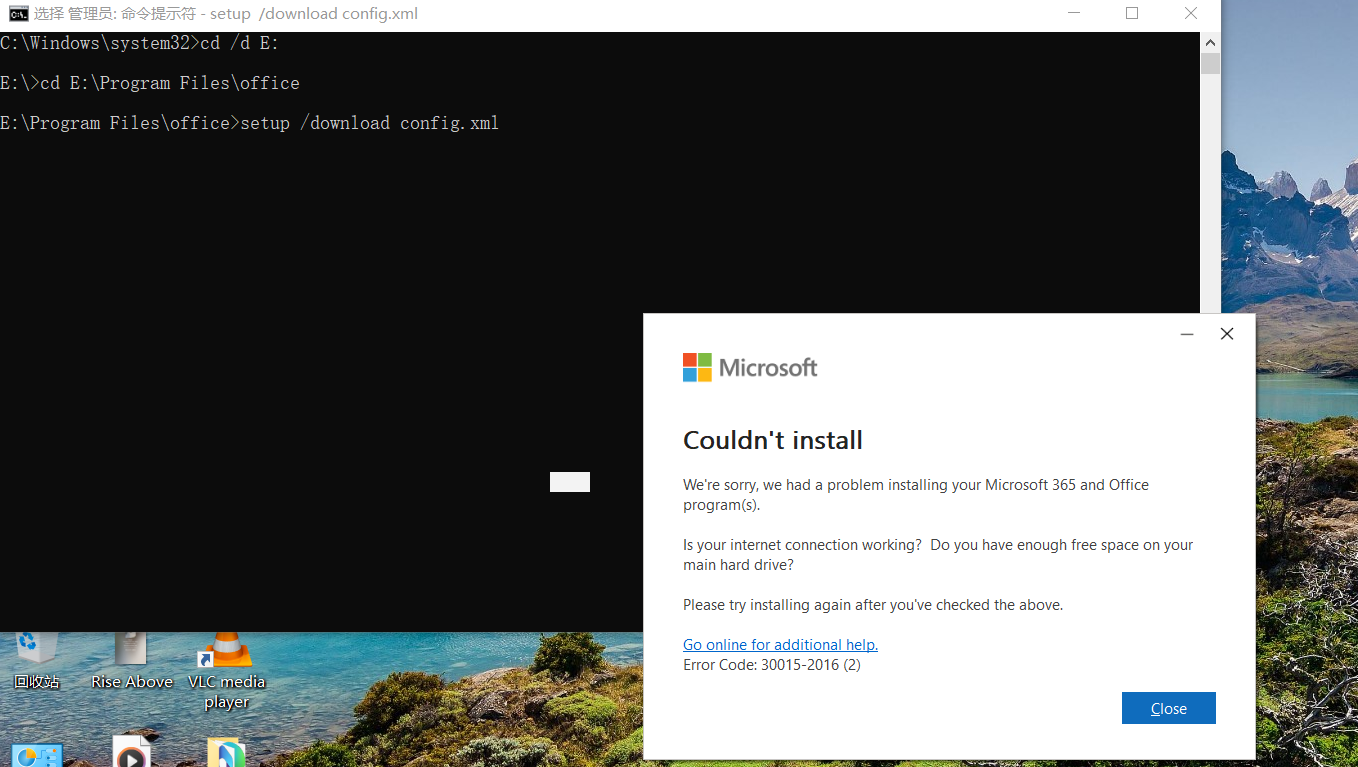Click the 'Error Code: 30015-2016 (2)' text
This screenshot has width=1358, height=767.
772,665
